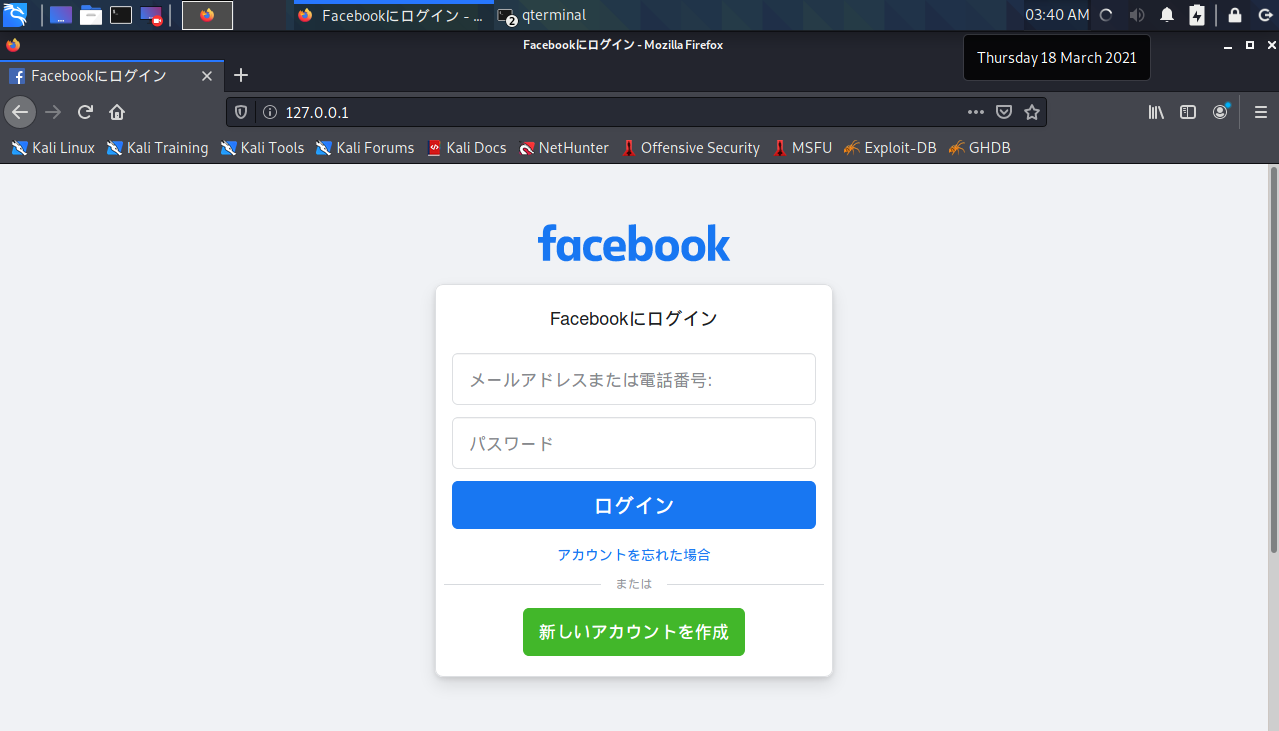This screenshot has width=1279, height=731.
Task: Select the Firefox workspace button in panel
Action: pos(207,15)
